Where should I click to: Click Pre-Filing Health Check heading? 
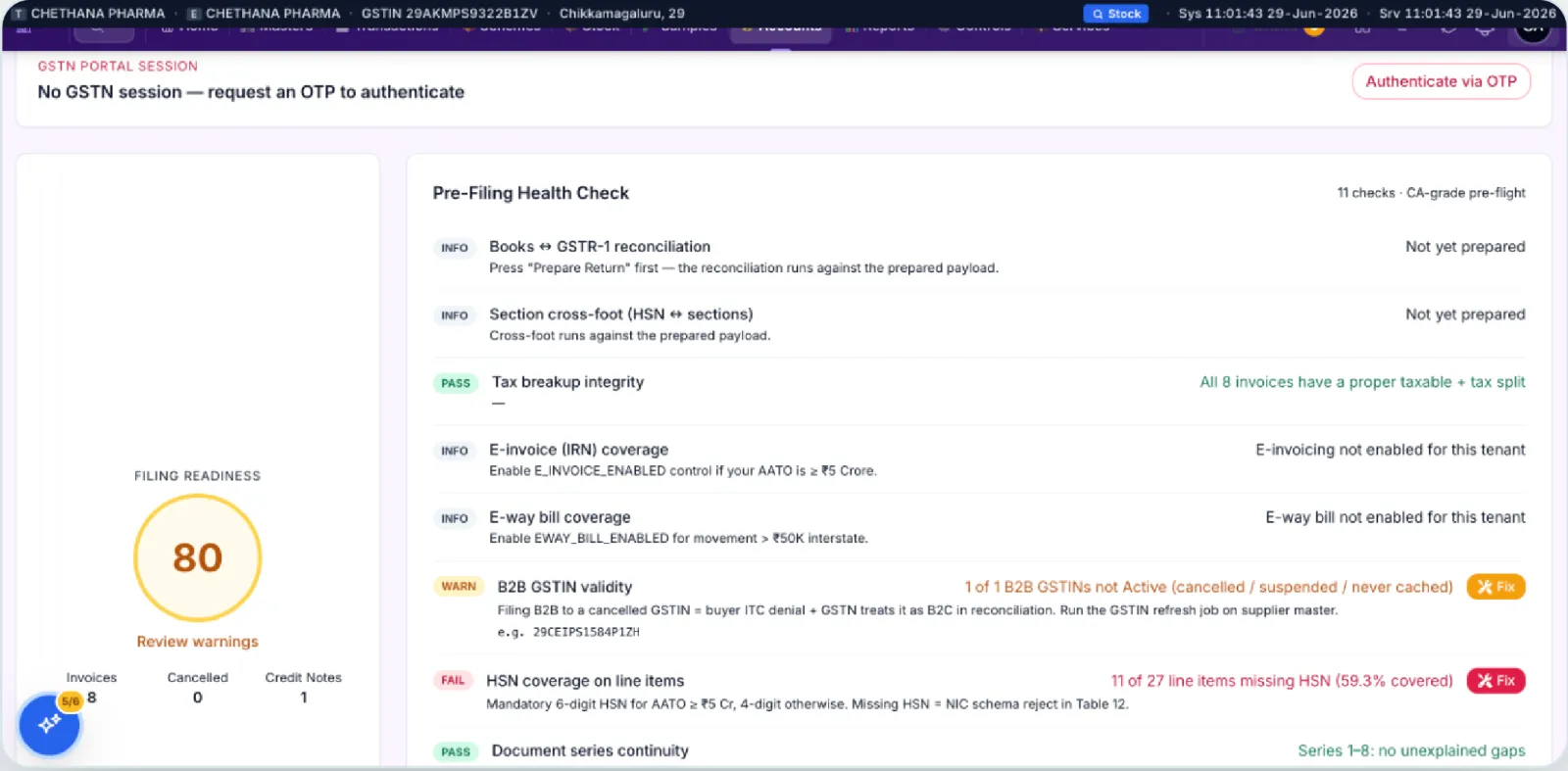click(x=531, y=193)
